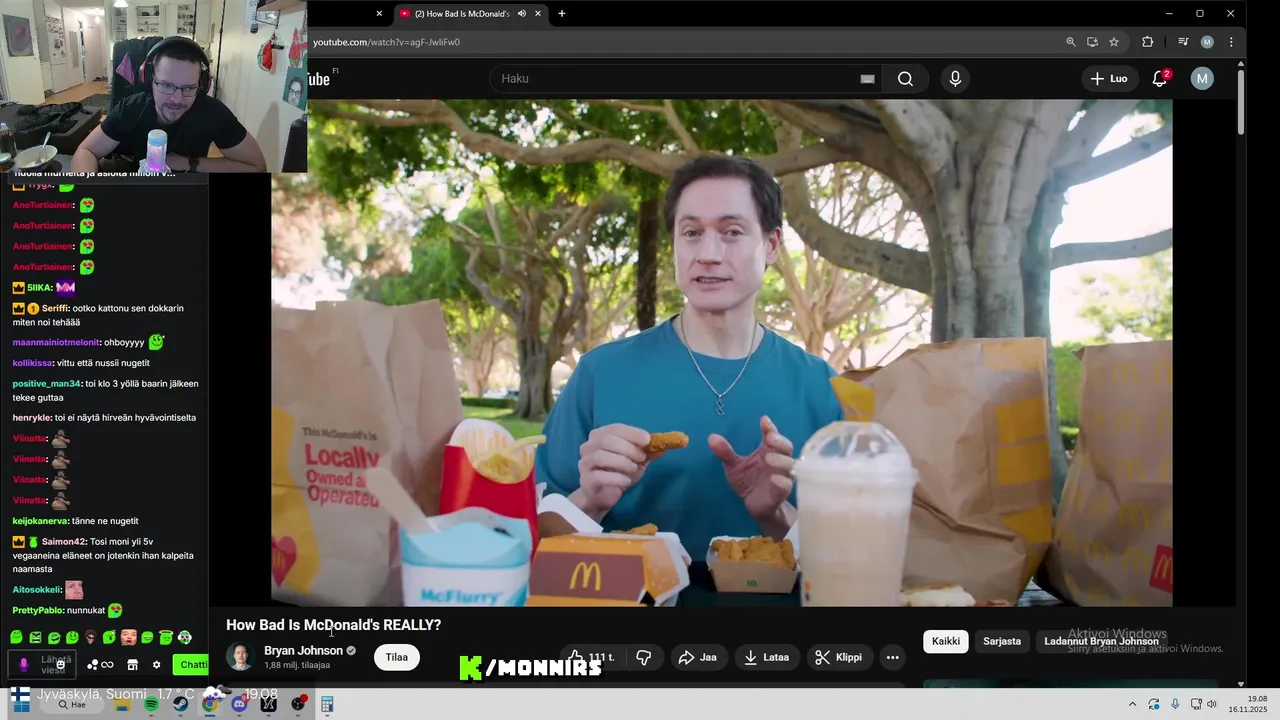
Task: Click the emote after Aitosokkeli's name
Action: click(74, 590)
